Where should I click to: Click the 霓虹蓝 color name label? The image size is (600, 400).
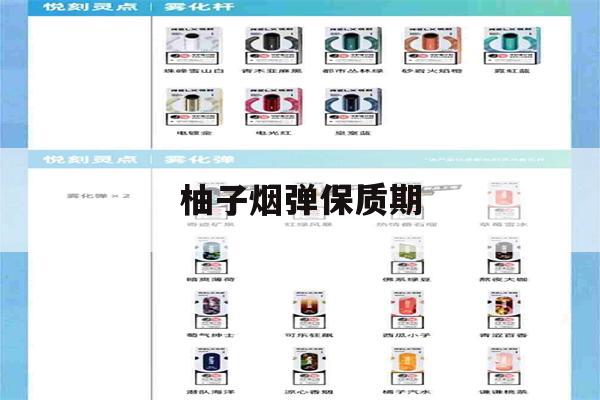click(512, 71)
